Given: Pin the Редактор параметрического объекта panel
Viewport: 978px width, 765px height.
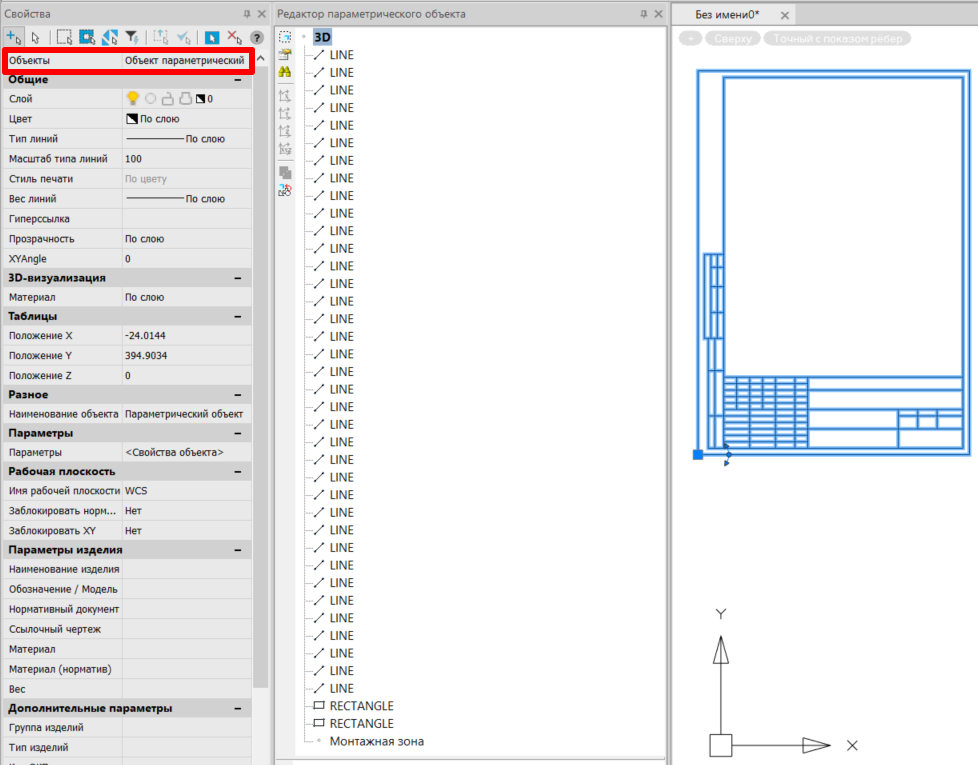Looking at the screenshot, I should click(644, 14).
